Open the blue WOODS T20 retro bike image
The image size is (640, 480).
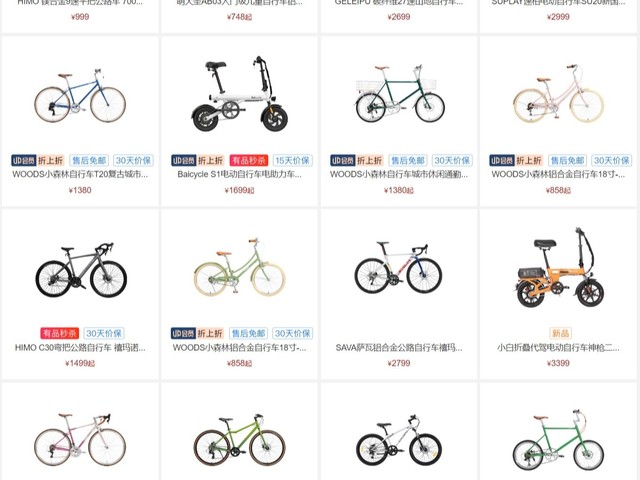tap(80, 96)
